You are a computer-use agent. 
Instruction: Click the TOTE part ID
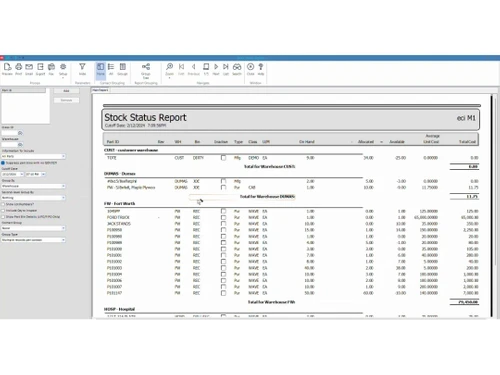point(112,158)
